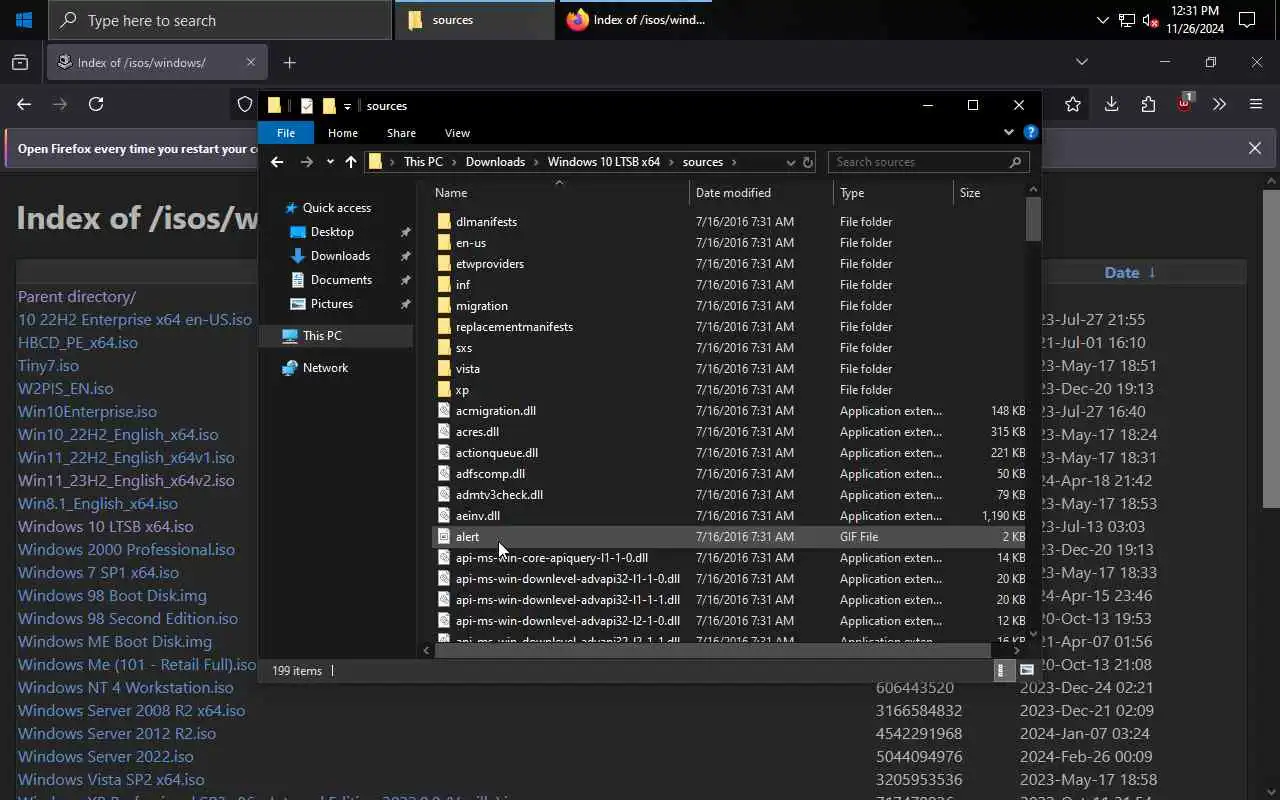Open Documents in navigation pane
This screenshot has width=1280, height=800.
pyautogui.click(x=341, y=280)
